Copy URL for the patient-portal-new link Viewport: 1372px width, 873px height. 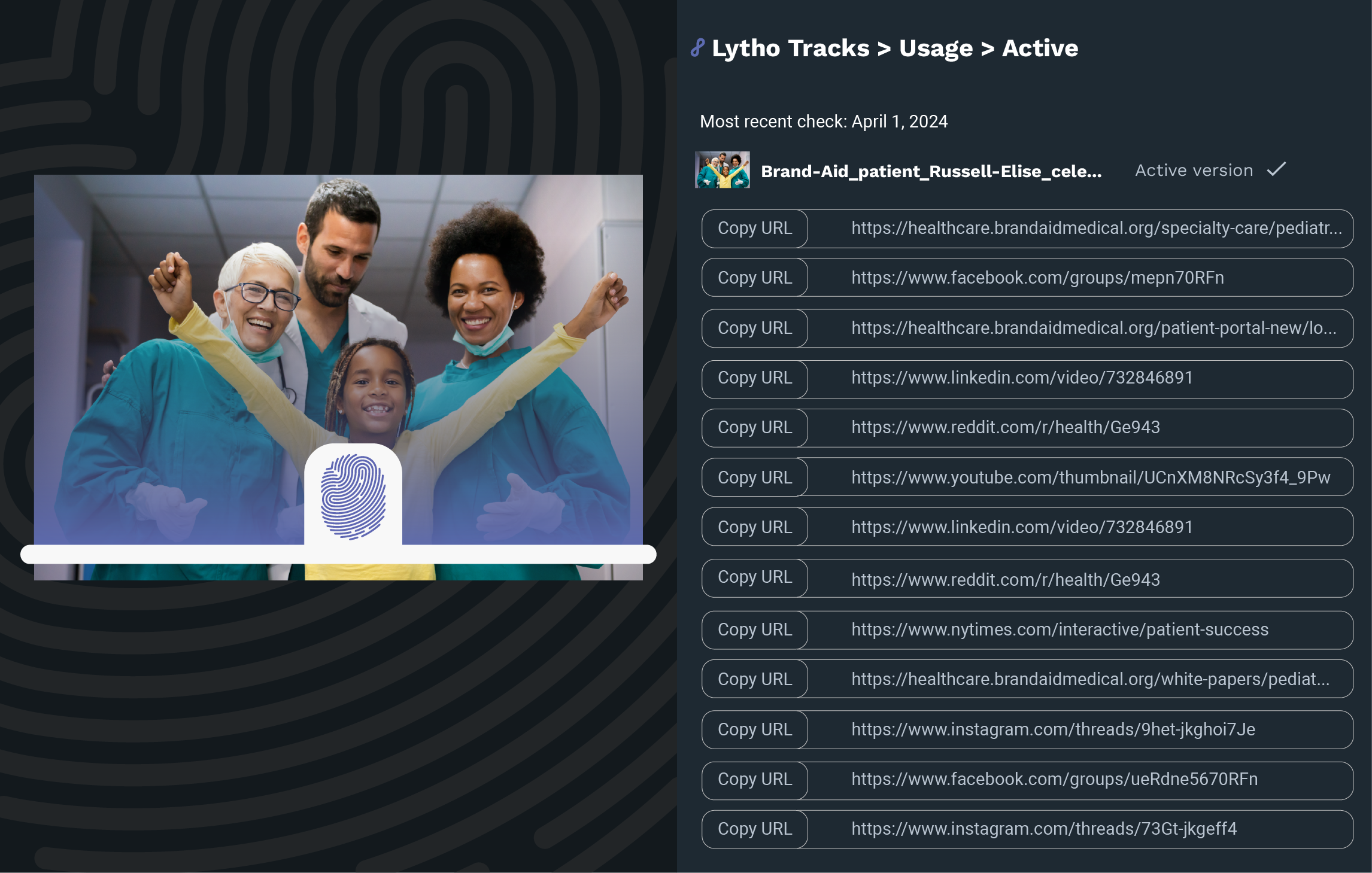pyautogui.click(x=755, y=328)
